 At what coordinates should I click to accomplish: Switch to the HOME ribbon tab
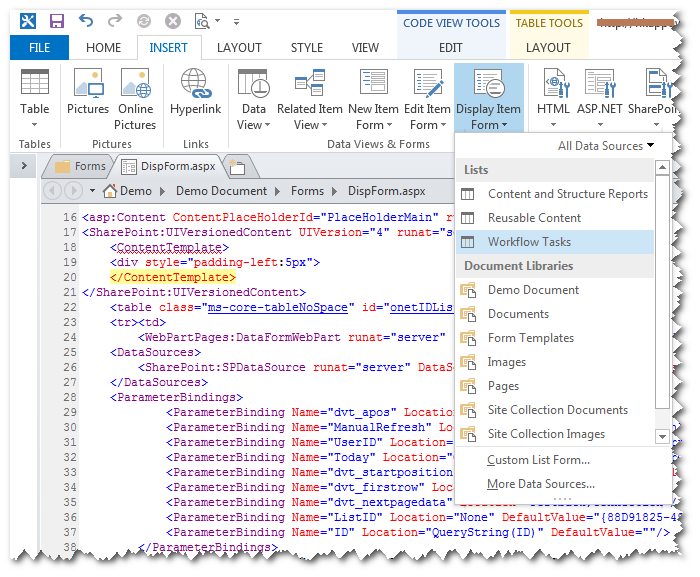point(104,47)
